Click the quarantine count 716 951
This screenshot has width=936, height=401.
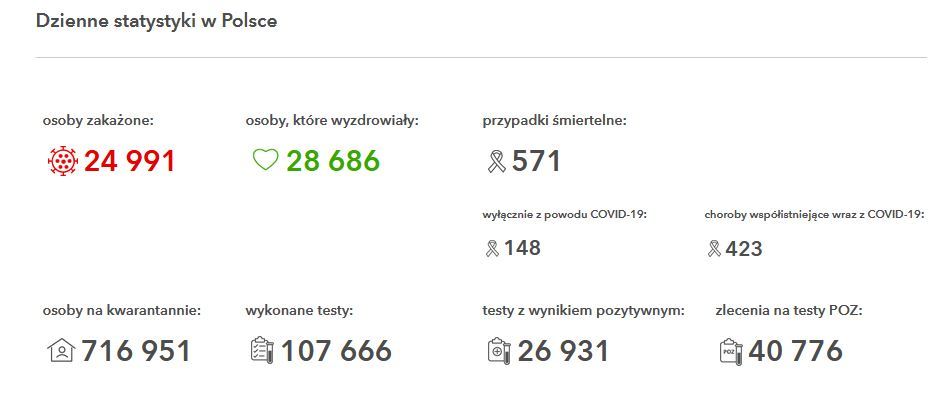(136, 351)
